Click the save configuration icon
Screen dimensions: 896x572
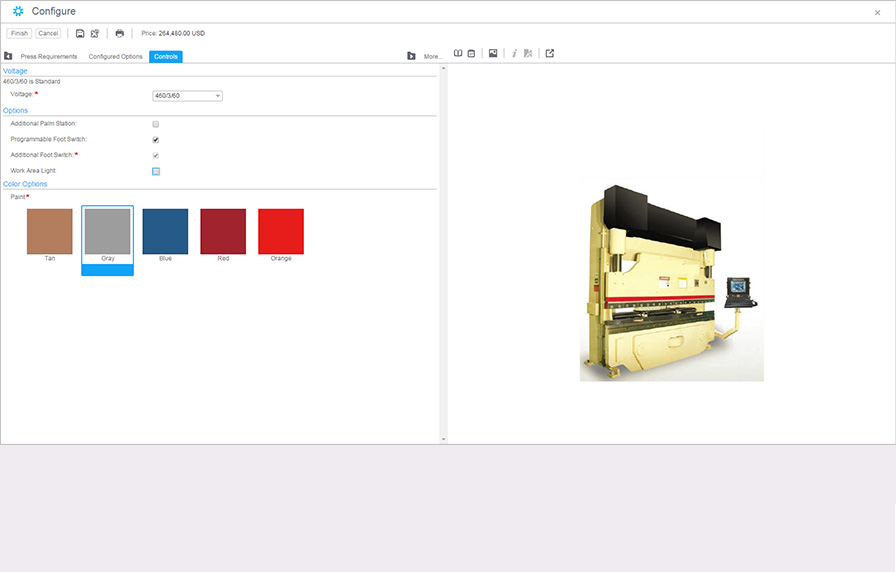pyautogui.click(x=80, y=33)
